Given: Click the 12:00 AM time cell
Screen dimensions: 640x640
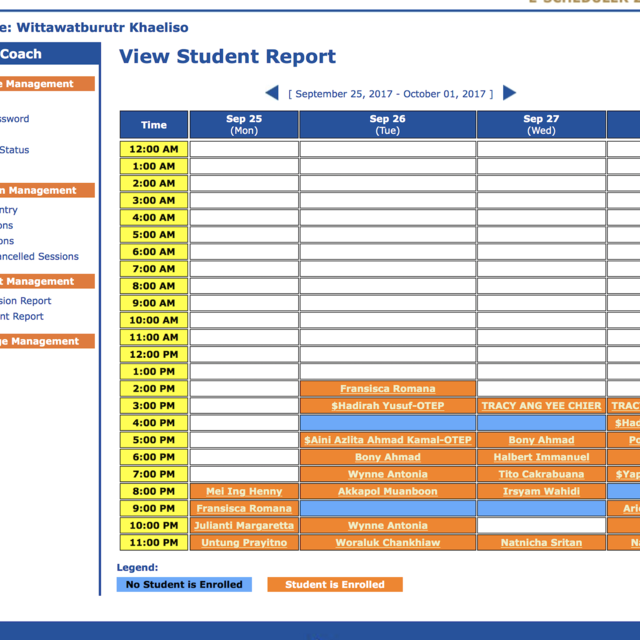Looking at the screenshot, I should 154,149.
